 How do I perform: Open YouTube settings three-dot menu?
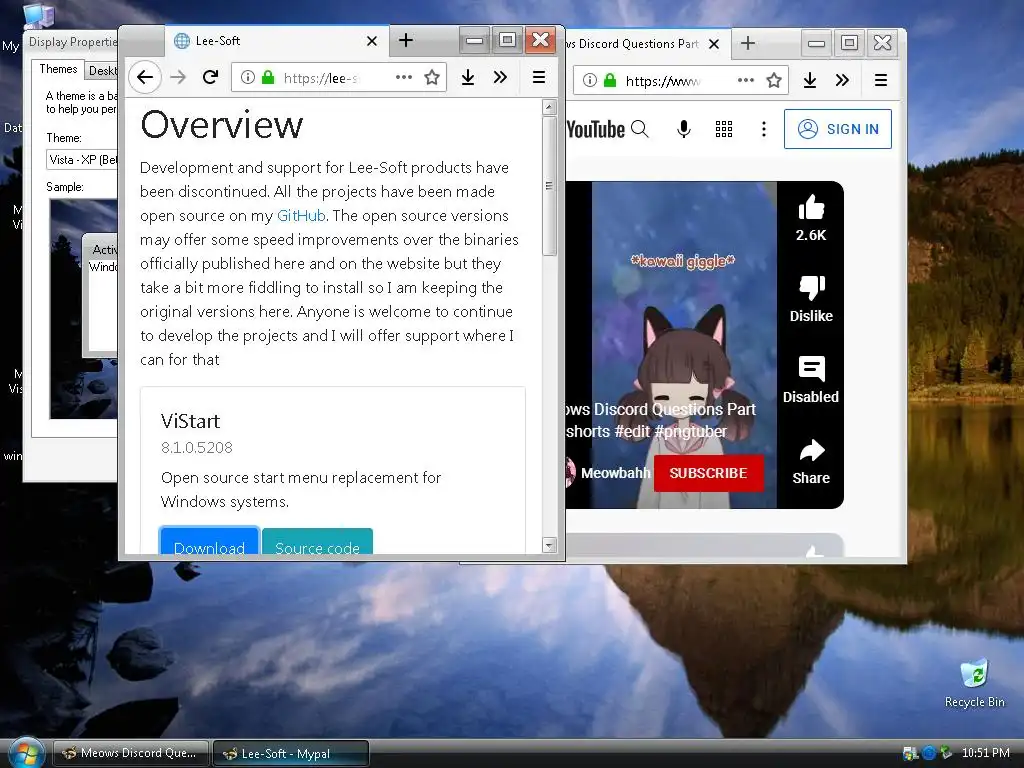pos(763,129)
